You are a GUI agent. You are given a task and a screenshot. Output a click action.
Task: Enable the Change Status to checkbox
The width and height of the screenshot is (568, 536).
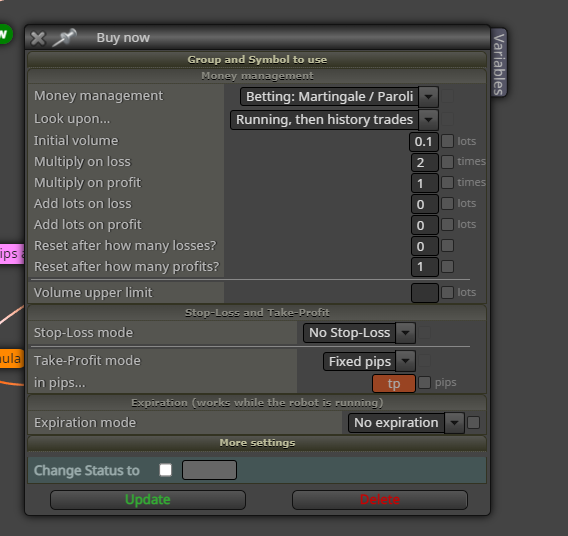[166, 470]
